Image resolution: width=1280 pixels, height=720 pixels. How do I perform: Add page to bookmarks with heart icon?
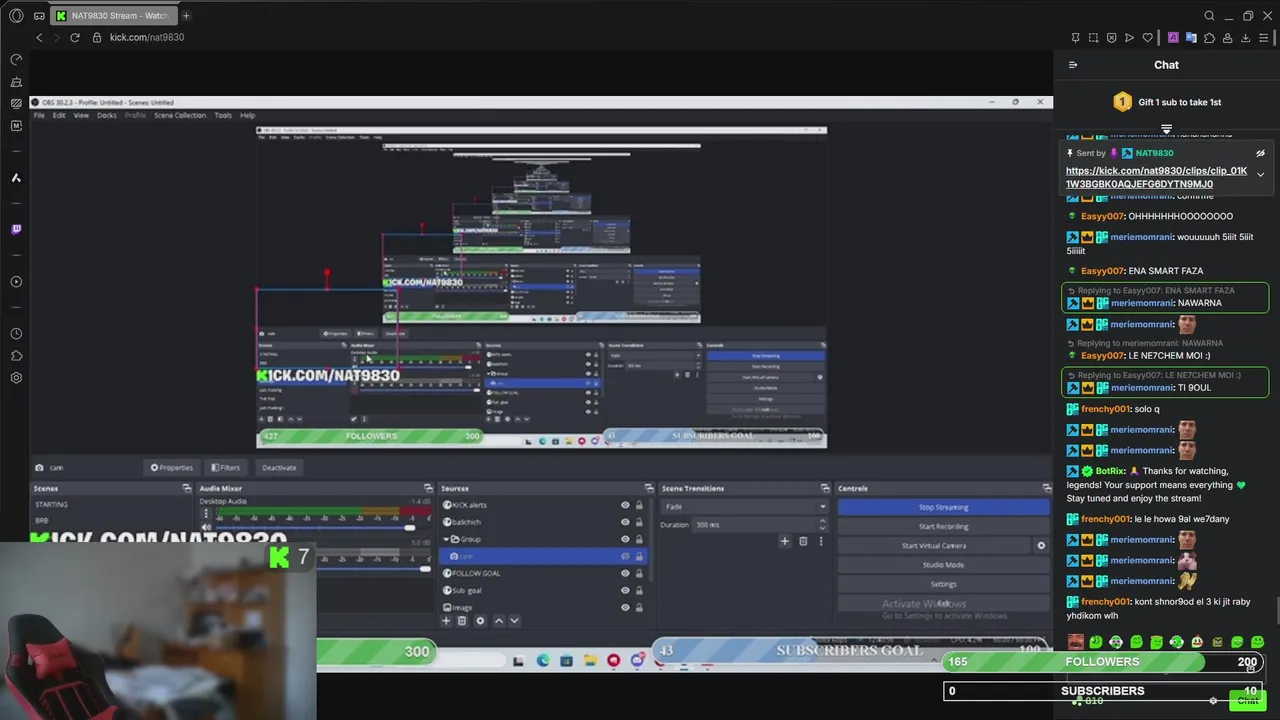(x=1148, y=38)
